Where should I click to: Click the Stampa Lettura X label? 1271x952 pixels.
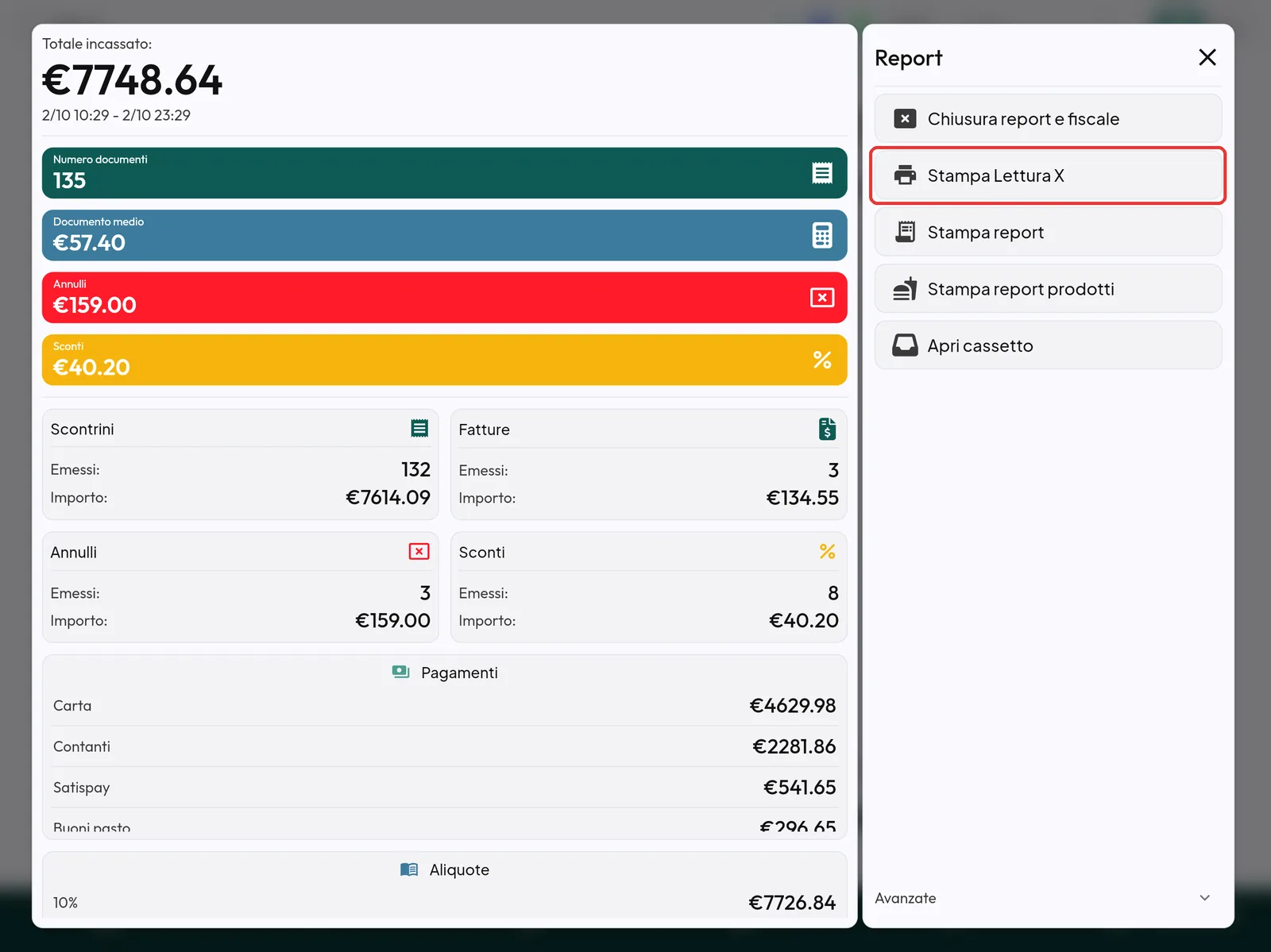click(x=995, y=175)
